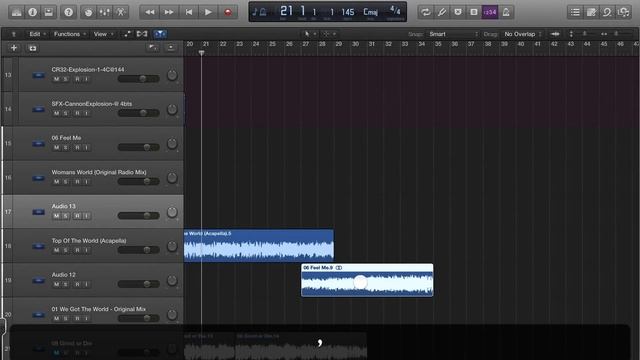Adjust the vertical zoom slider
Screen dimensions: 640x360
coord(585,34)
